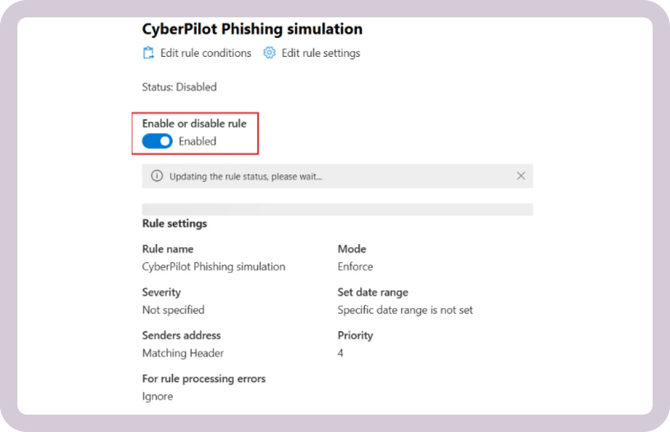Click the CyberPilot Phishing simulation title

[x=252, y=29]
